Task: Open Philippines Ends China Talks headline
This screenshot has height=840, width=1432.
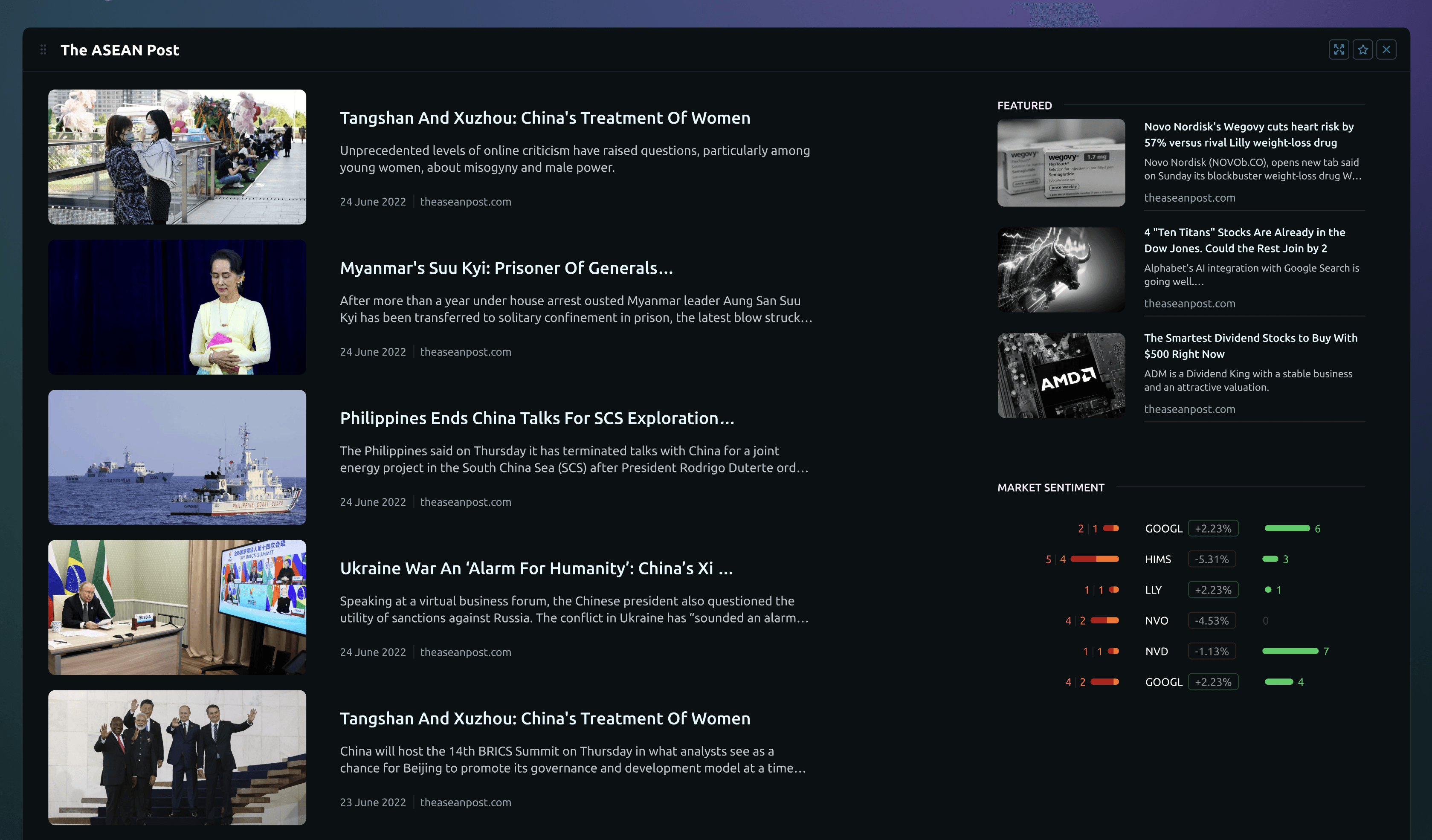Action: pos(536,418)
